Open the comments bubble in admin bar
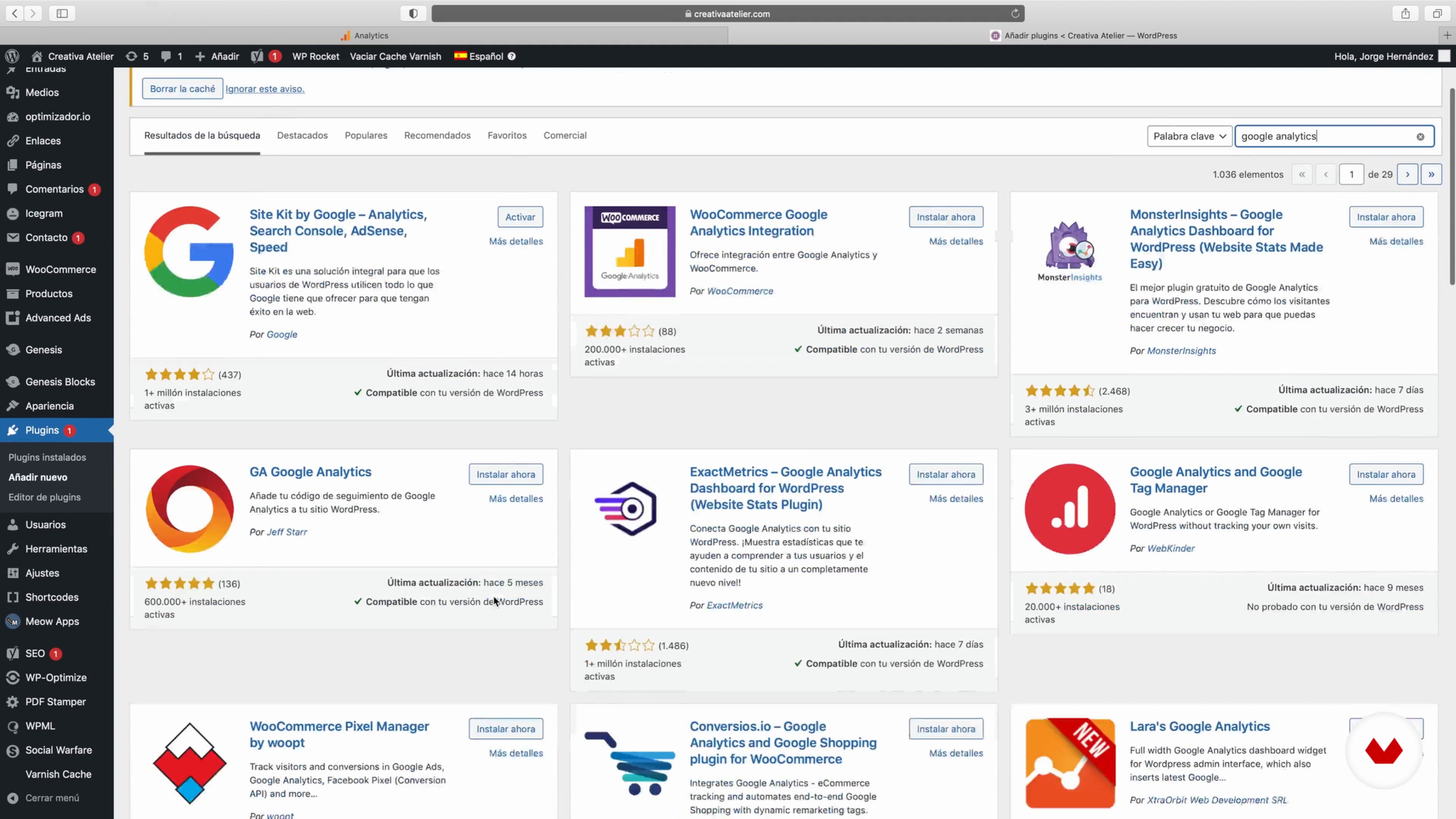 (x=171, y=56)
